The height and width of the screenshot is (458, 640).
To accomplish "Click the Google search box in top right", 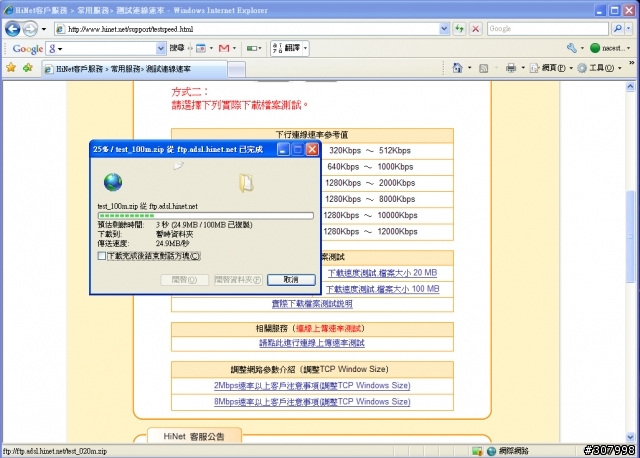I will pos(547,29).
